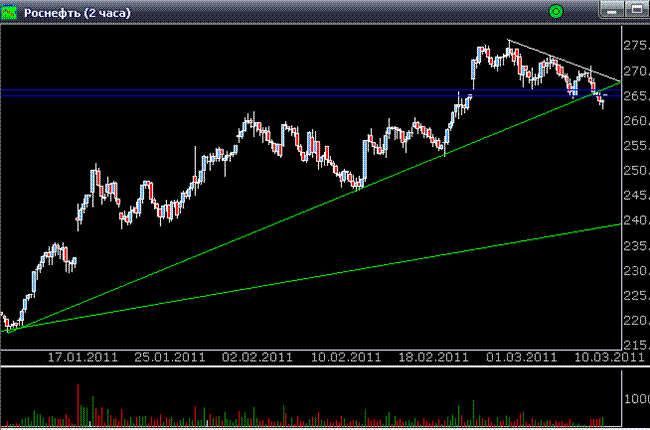Click the window title 'Роснефть (2 часа)'
The image size is (650, 430).
coord(77,13)
